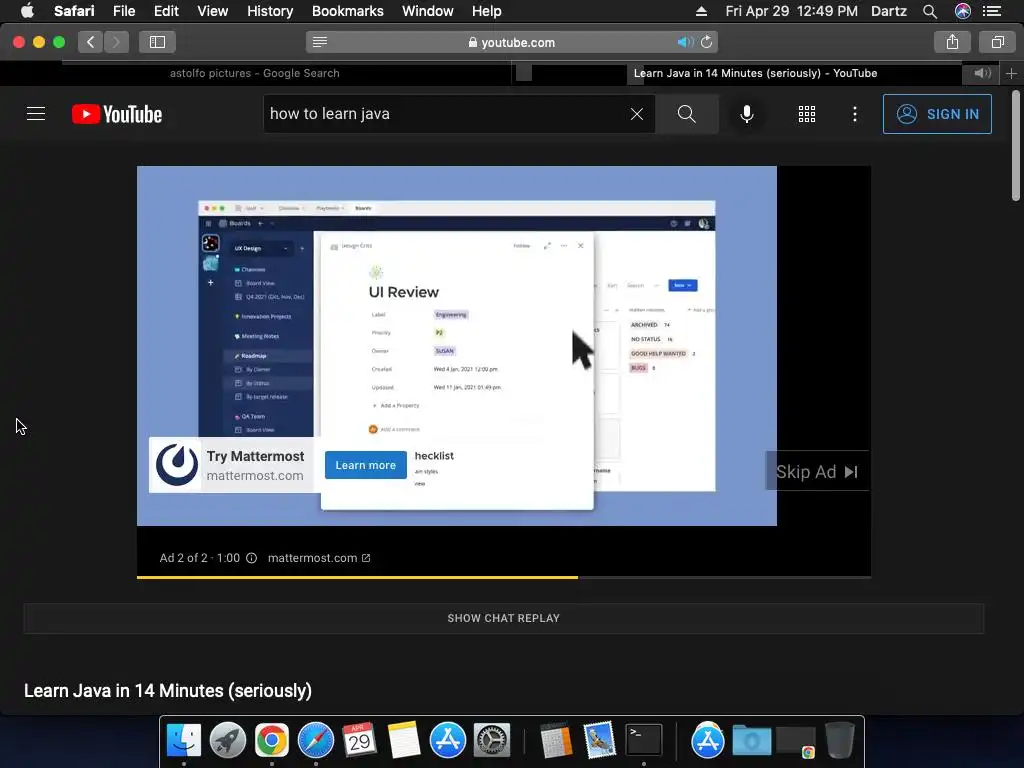Open Siri from the menu bar
Screen dimensions: 1024x768
click(963, 11)
